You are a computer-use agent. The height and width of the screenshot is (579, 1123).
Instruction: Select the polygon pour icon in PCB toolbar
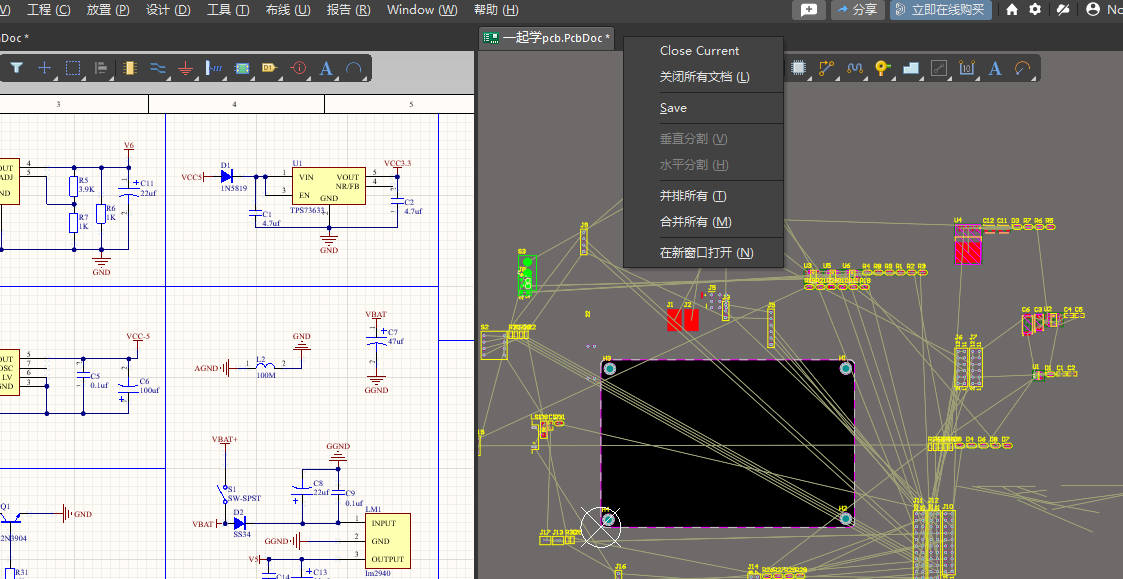pos(910,68)
